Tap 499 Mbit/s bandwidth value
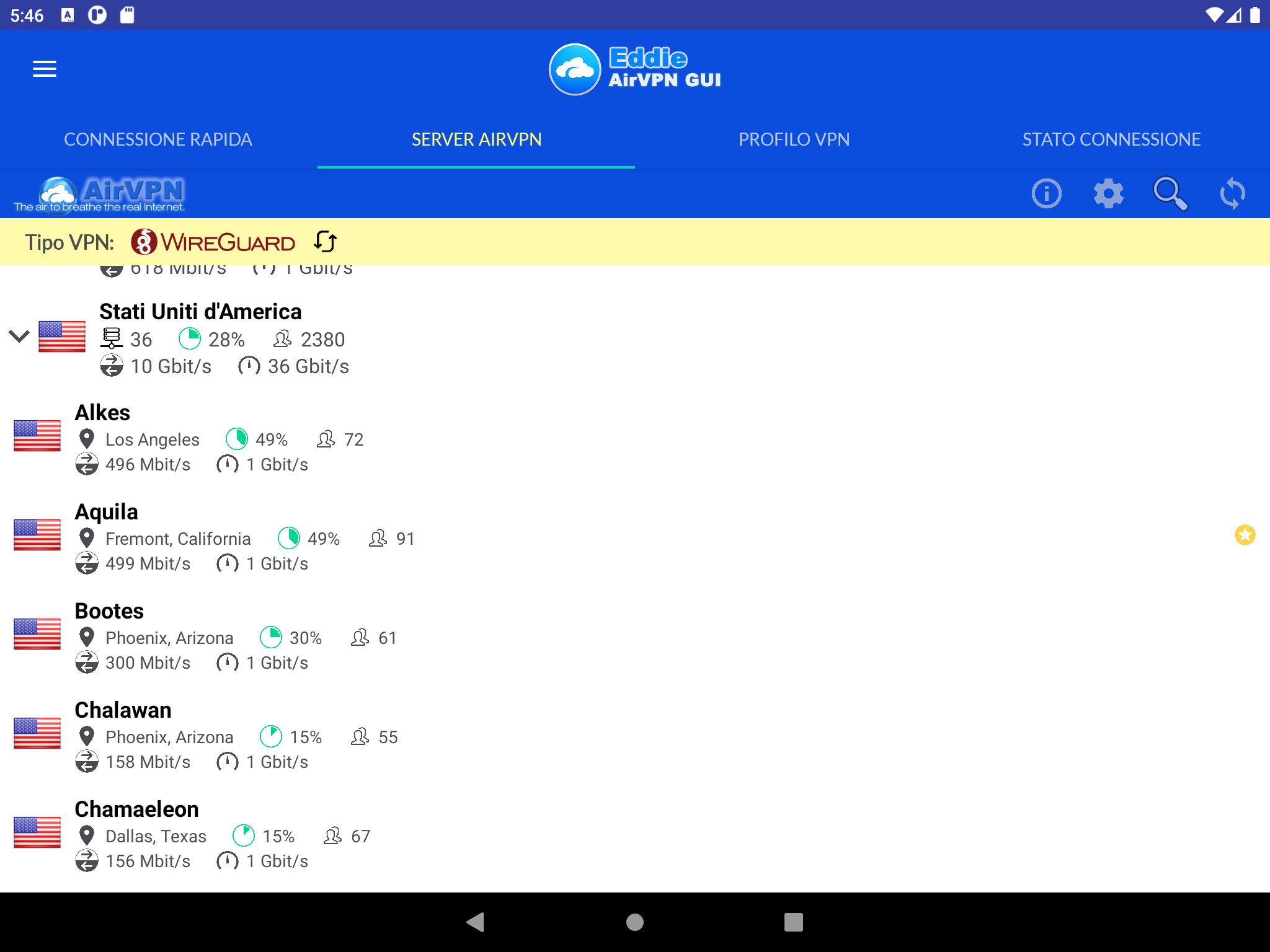The image size is (1270, 952). [148, 563]
